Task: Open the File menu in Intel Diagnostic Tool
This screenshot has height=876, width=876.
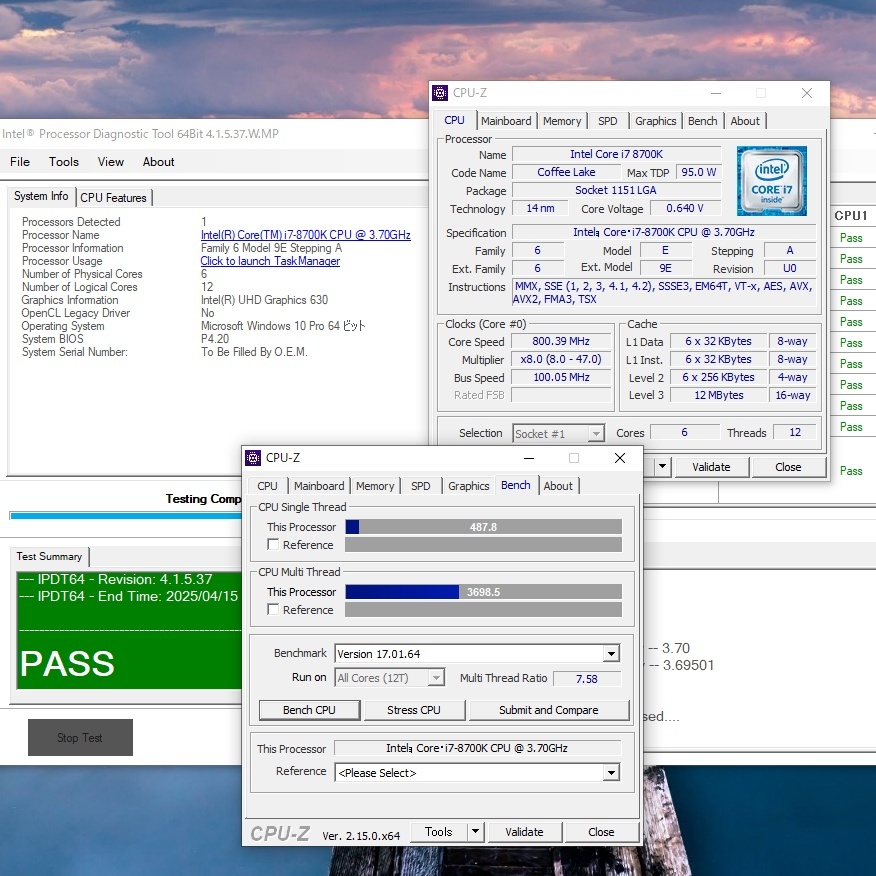Action: pos(20,161)
